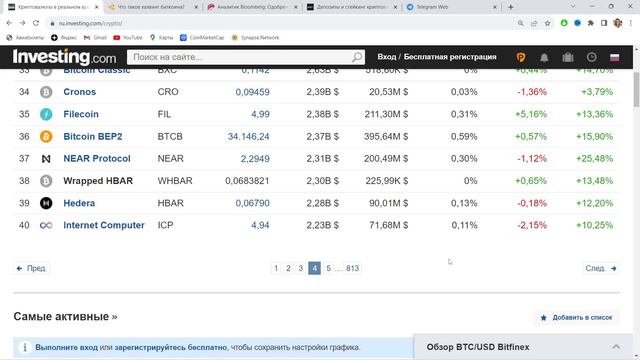Click Бесплатная регистрация link
The height and width of the screenshot is (360, 640).
450,57
